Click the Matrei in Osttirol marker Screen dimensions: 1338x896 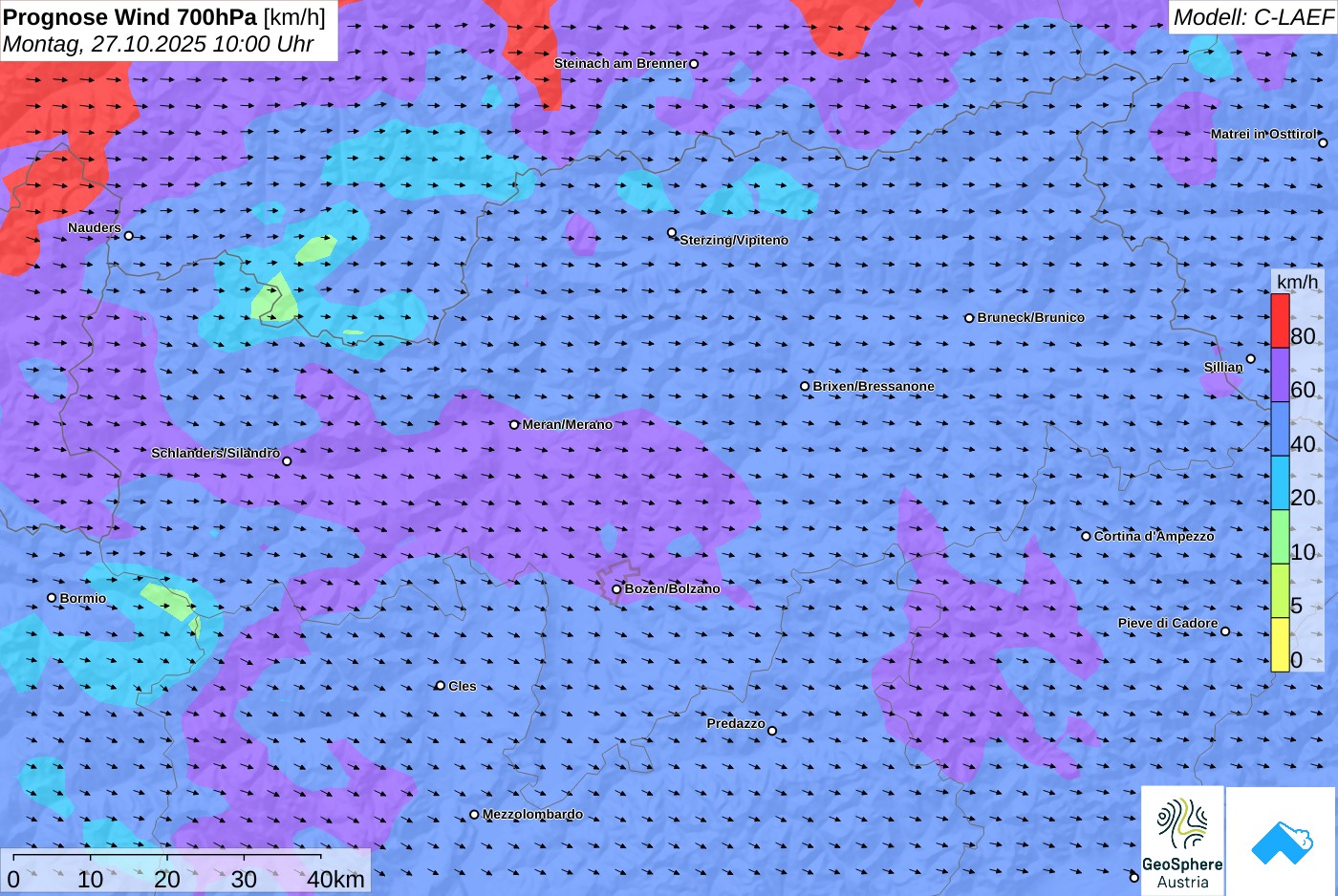(1323, 142)
